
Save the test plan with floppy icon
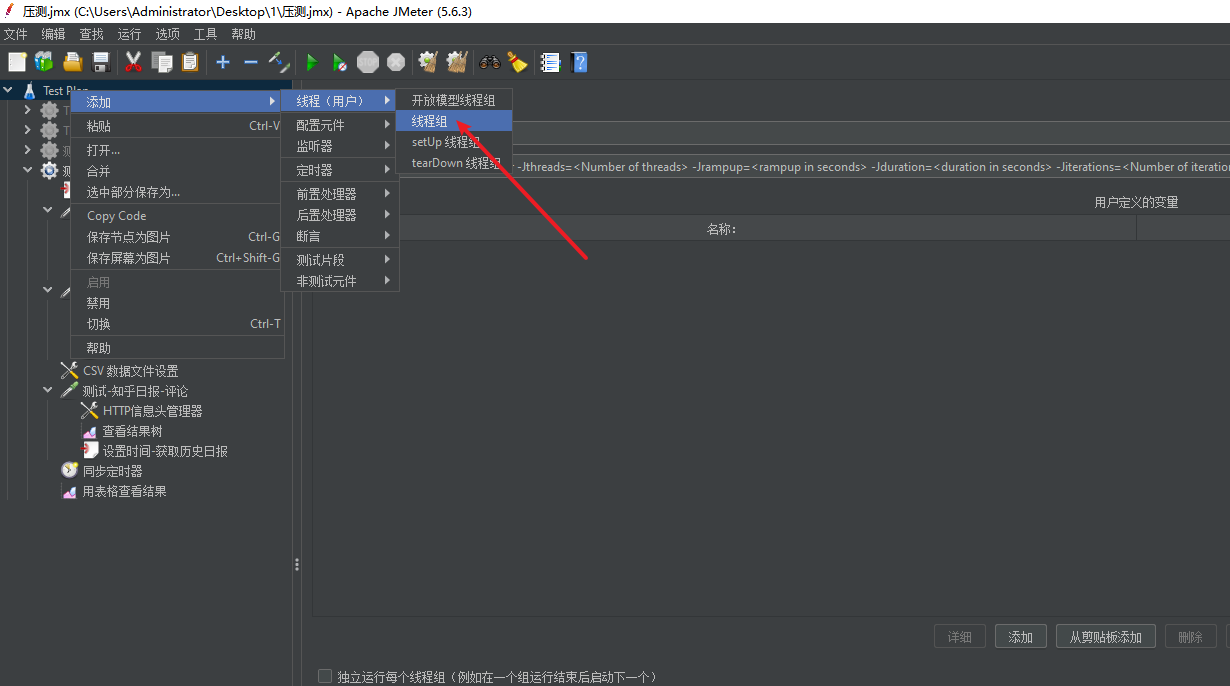coord(101,62)
